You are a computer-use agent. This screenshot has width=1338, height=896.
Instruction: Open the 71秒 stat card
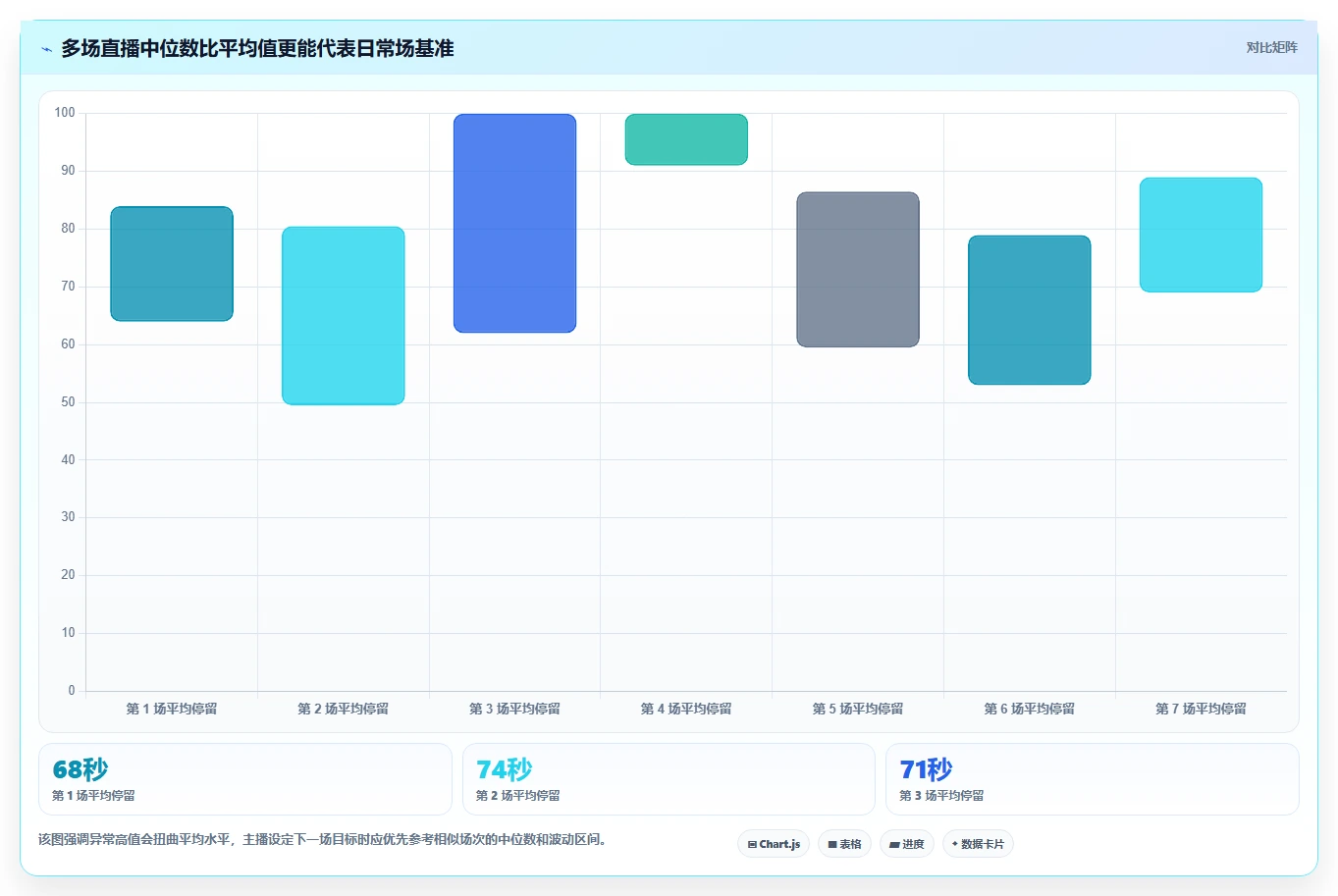tap(1093, 779)
